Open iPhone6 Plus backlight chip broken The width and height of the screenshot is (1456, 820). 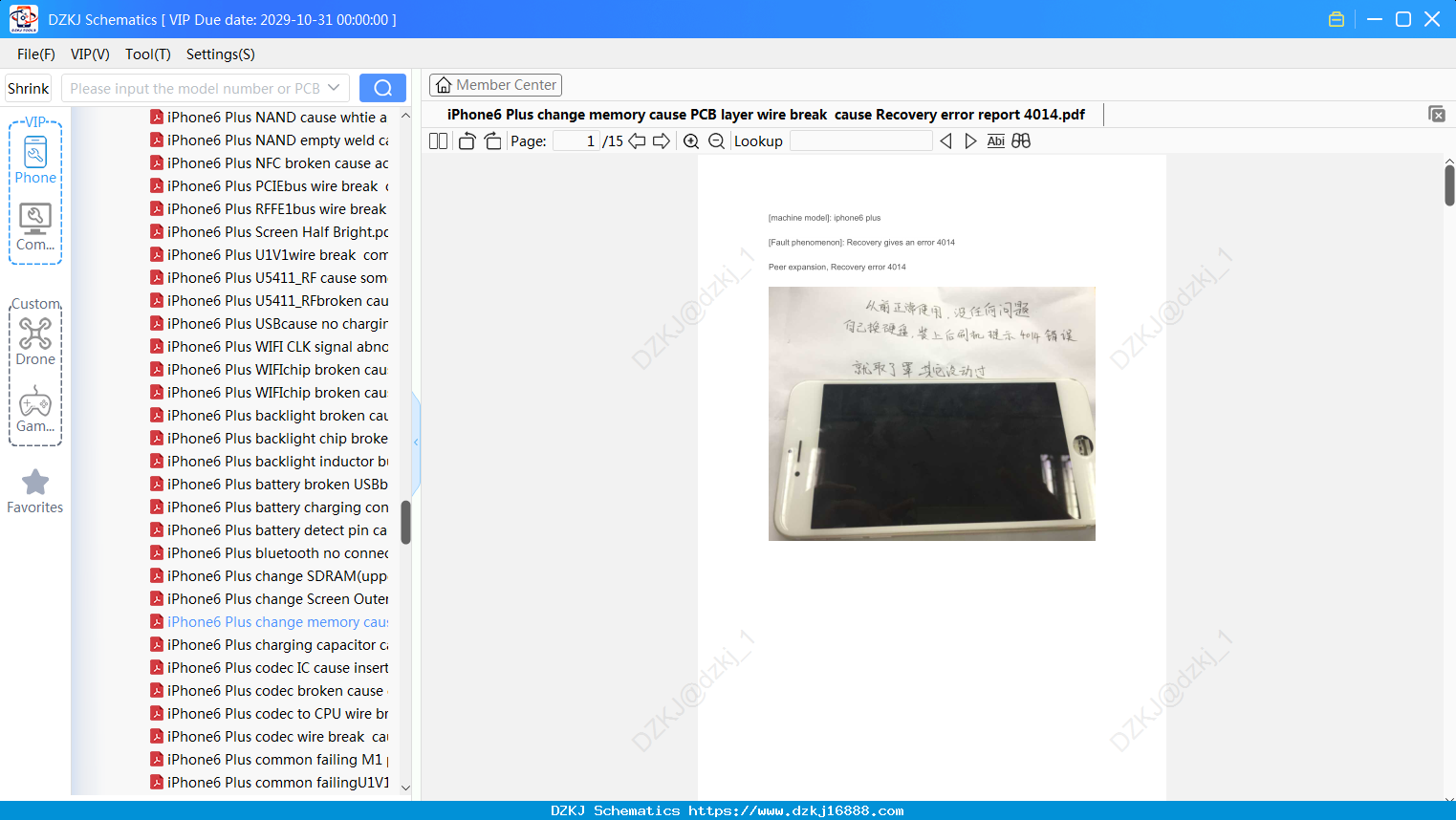[269, 439]
